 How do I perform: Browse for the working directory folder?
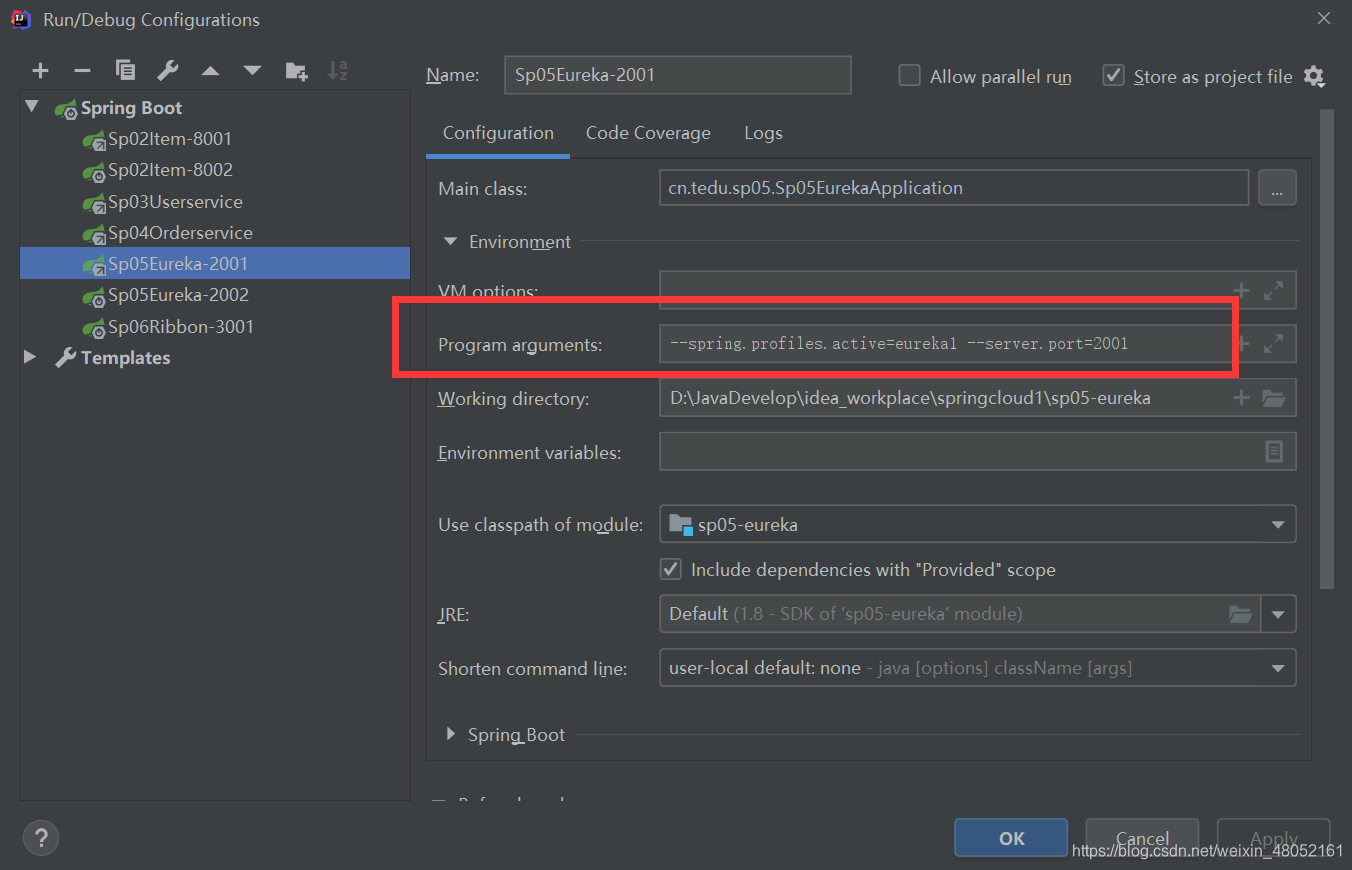point(1273,398)
